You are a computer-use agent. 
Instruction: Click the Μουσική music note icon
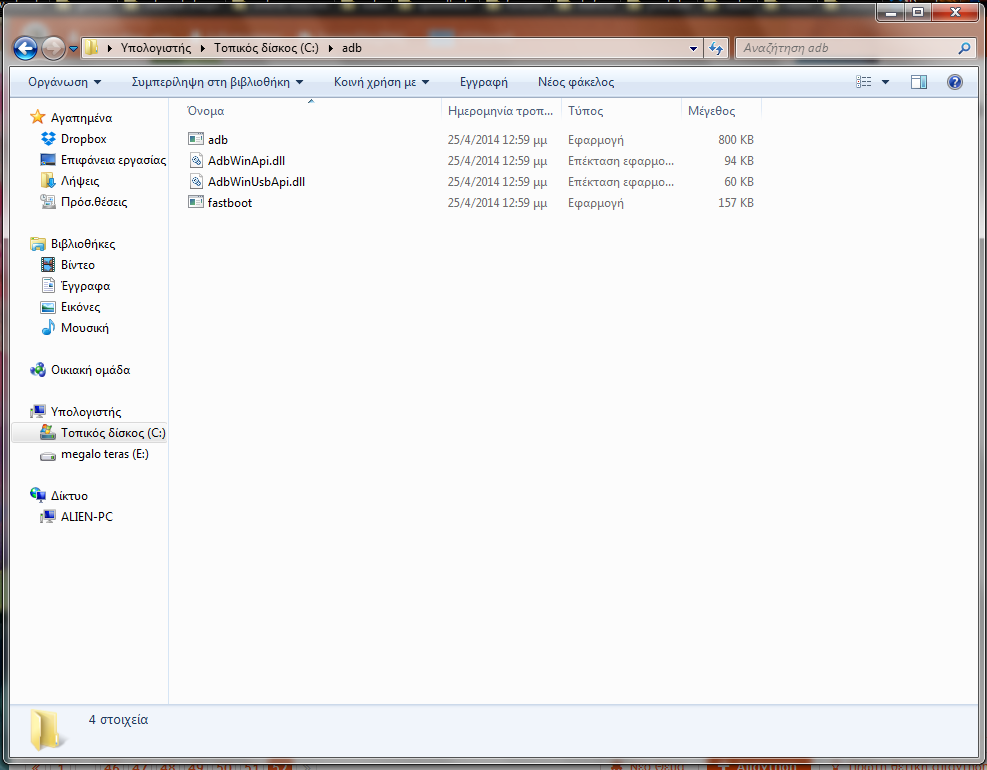[x=48, y=327]
